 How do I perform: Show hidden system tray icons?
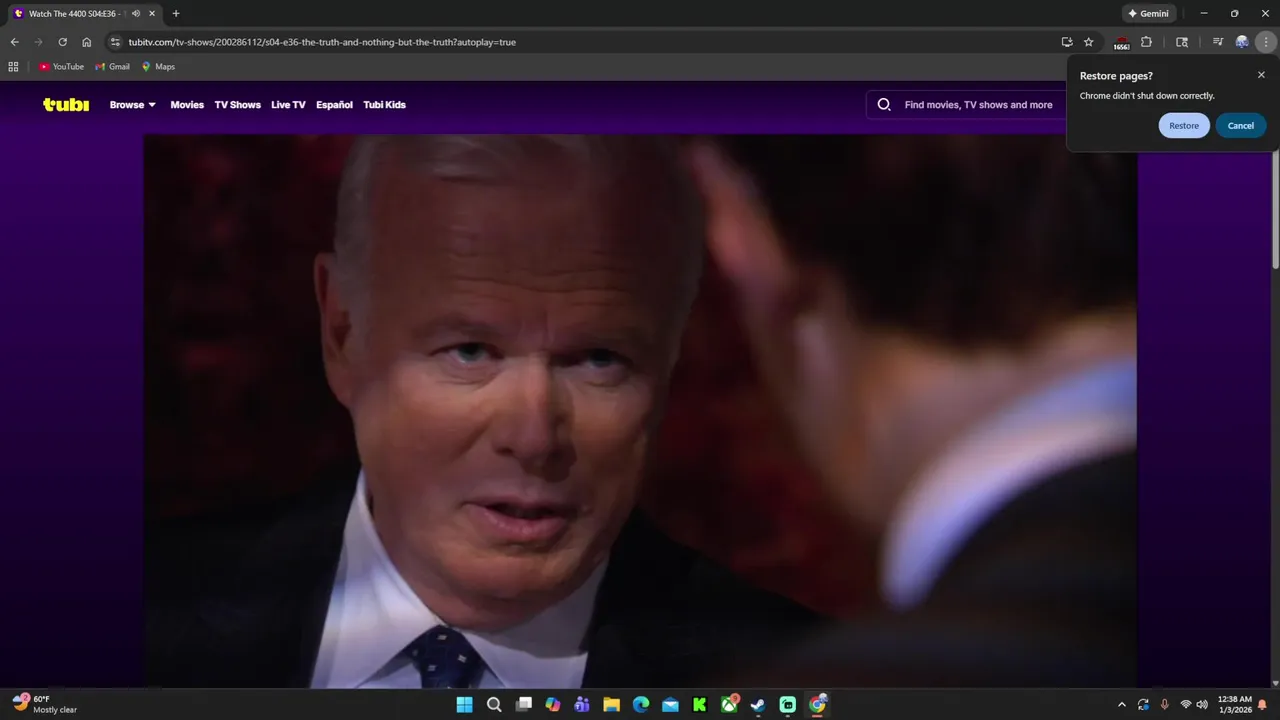click(x=1121, y=705)
